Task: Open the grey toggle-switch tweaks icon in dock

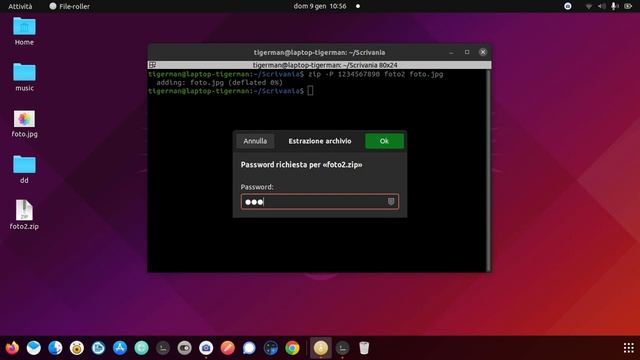Action: (x=184, y=348)
